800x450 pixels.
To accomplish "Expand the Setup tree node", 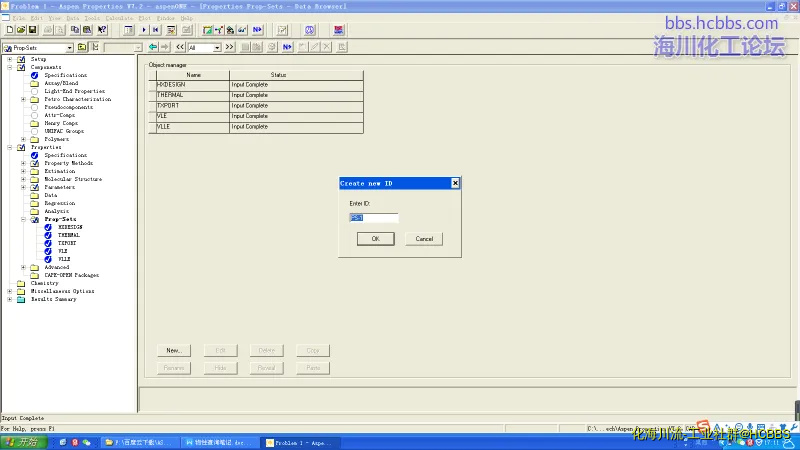I will click(10, 59).
